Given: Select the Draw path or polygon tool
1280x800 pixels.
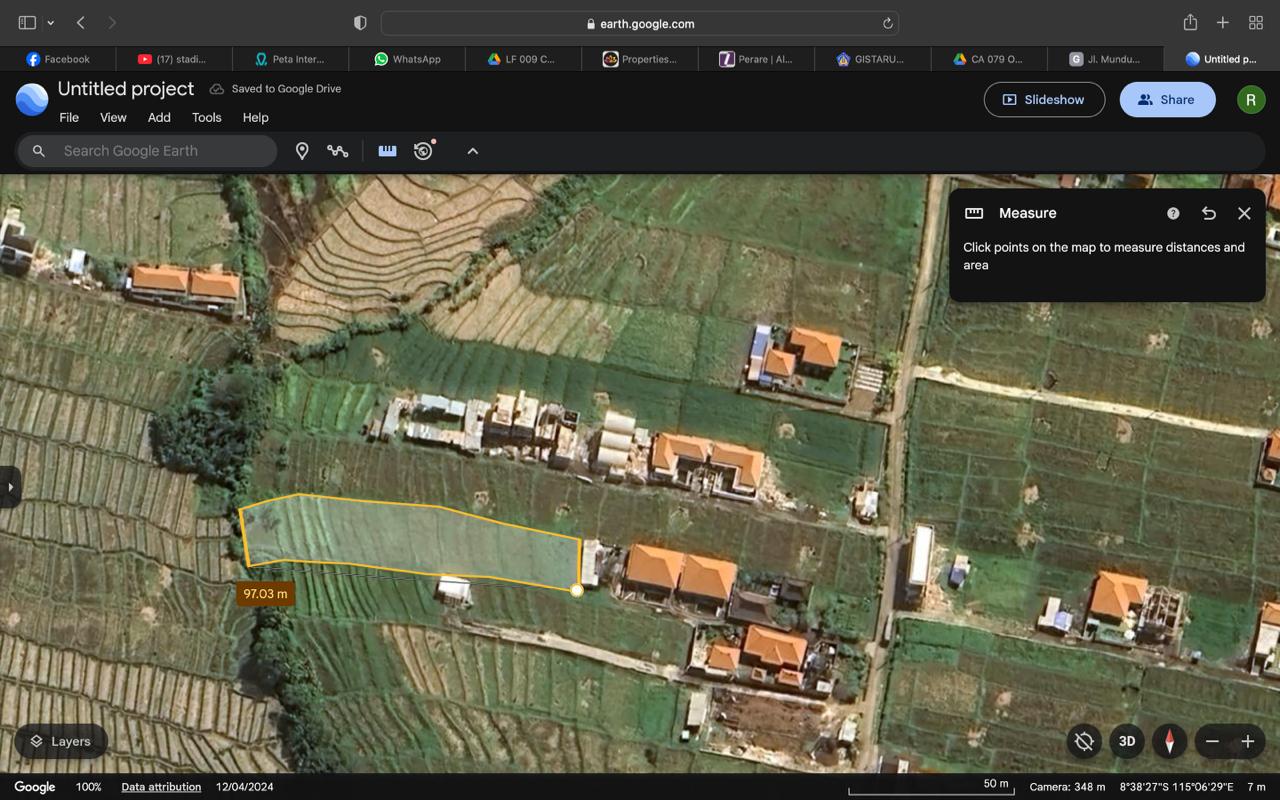Looking at the screenshot, I should (338, 151).
